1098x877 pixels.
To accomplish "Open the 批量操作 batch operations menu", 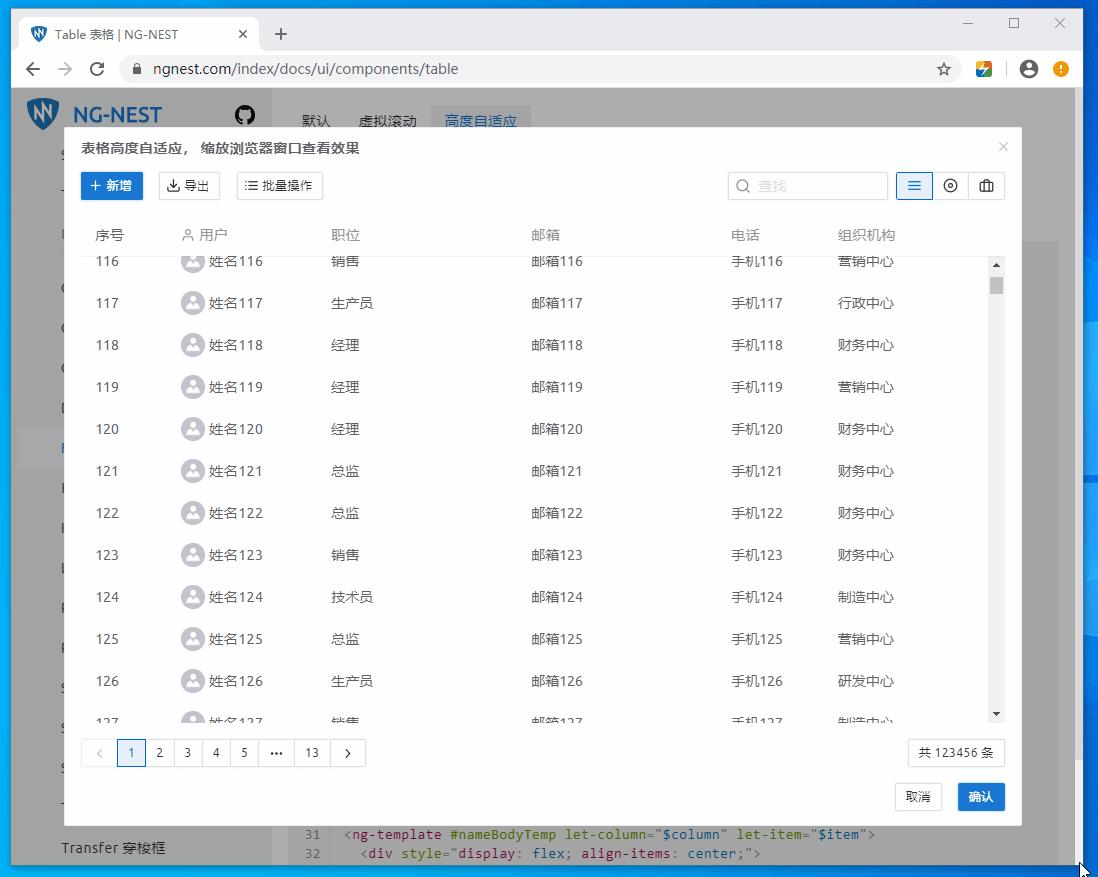I will tap(279, 185).
